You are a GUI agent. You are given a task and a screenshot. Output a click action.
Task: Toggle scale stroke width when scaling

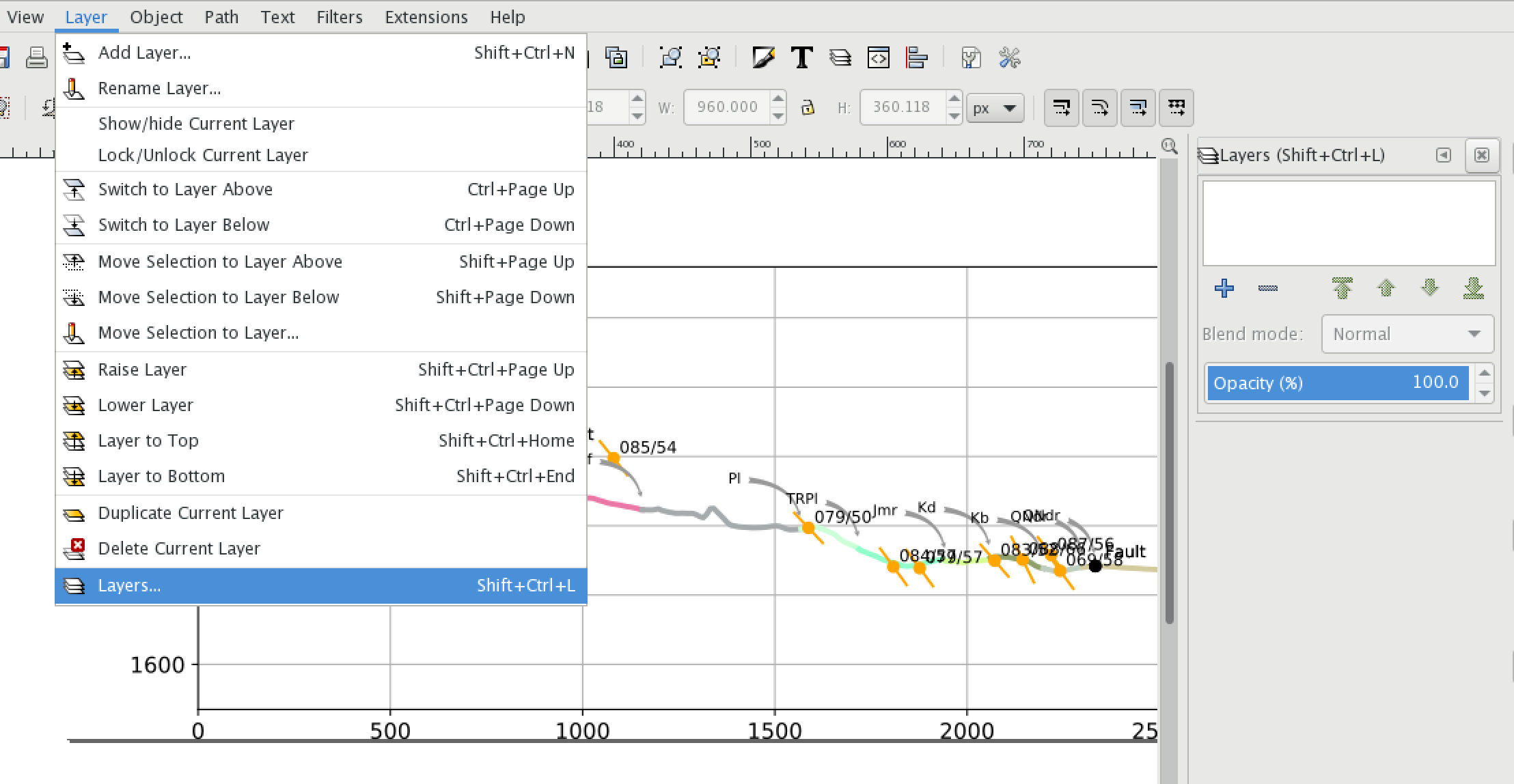tap(1061, 107)
